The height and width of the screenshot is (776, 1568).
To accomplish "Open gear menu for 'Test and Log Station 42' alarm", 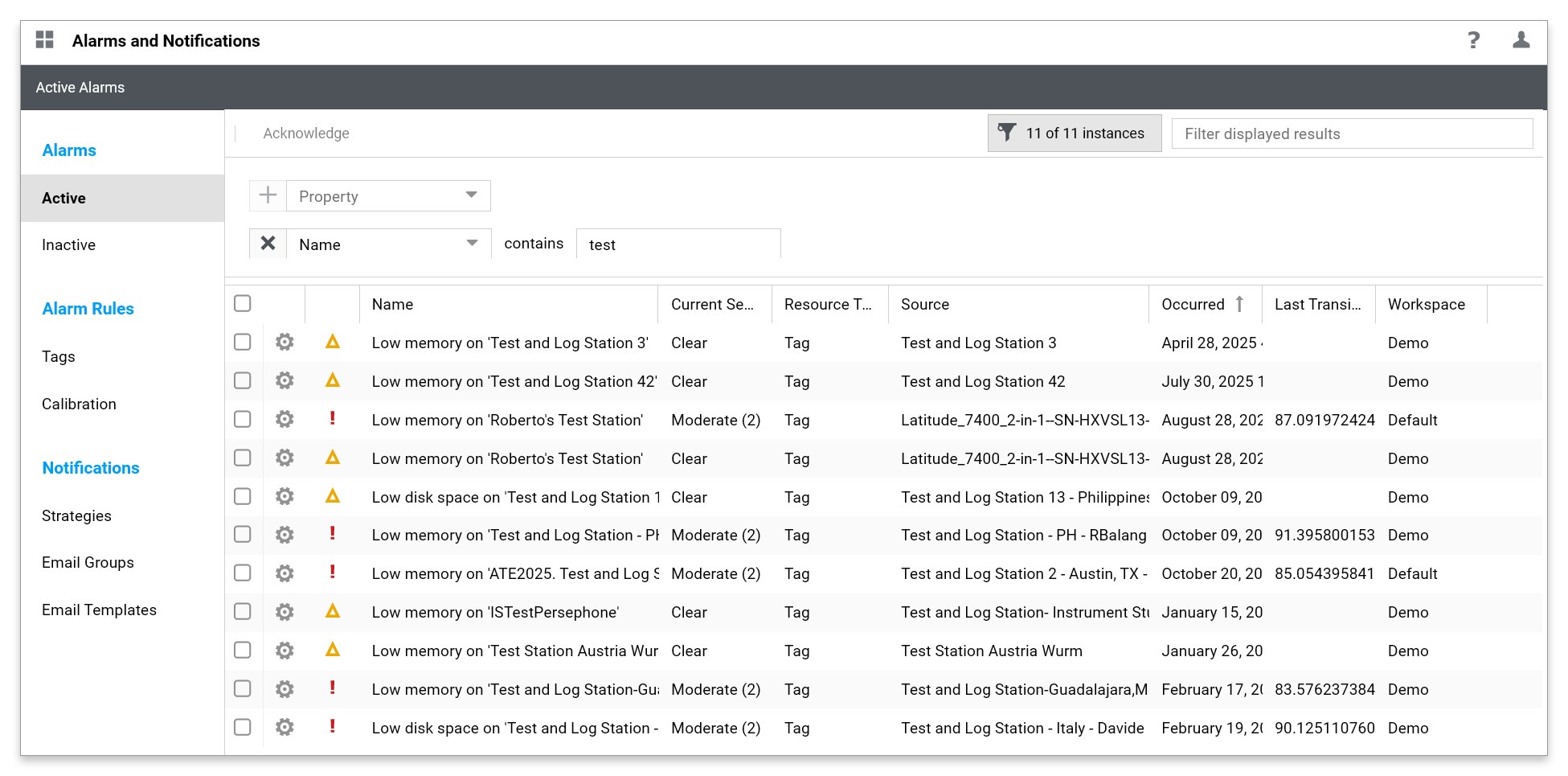I will point(285,381).
